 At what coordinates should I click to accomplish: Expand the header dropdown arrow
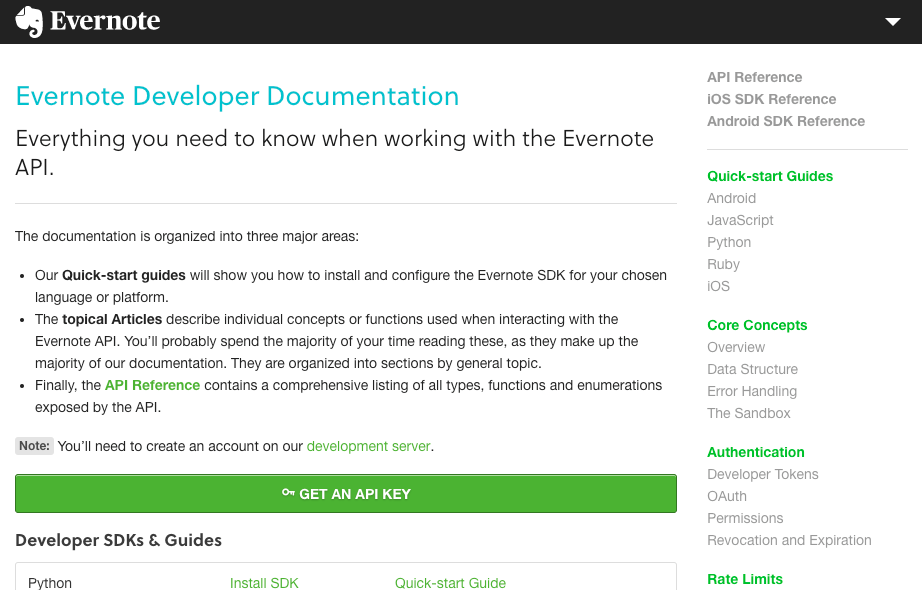click(893, 22)
